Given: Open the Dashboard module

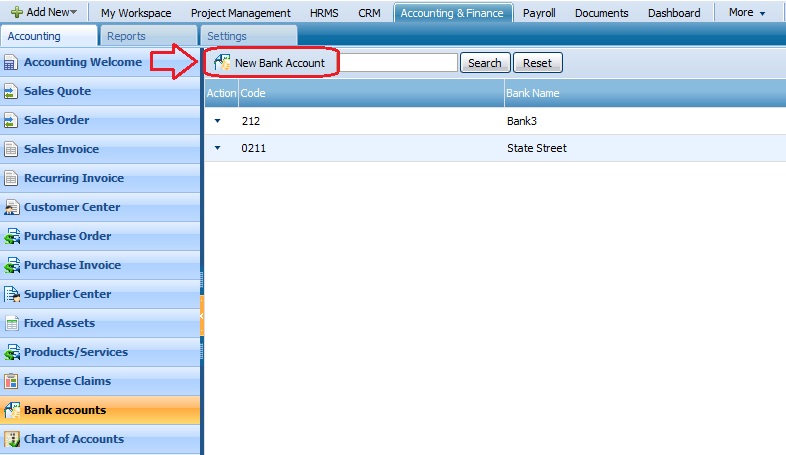Looking at the screenshot, I should pyautogui.click(x=674, y=13).
